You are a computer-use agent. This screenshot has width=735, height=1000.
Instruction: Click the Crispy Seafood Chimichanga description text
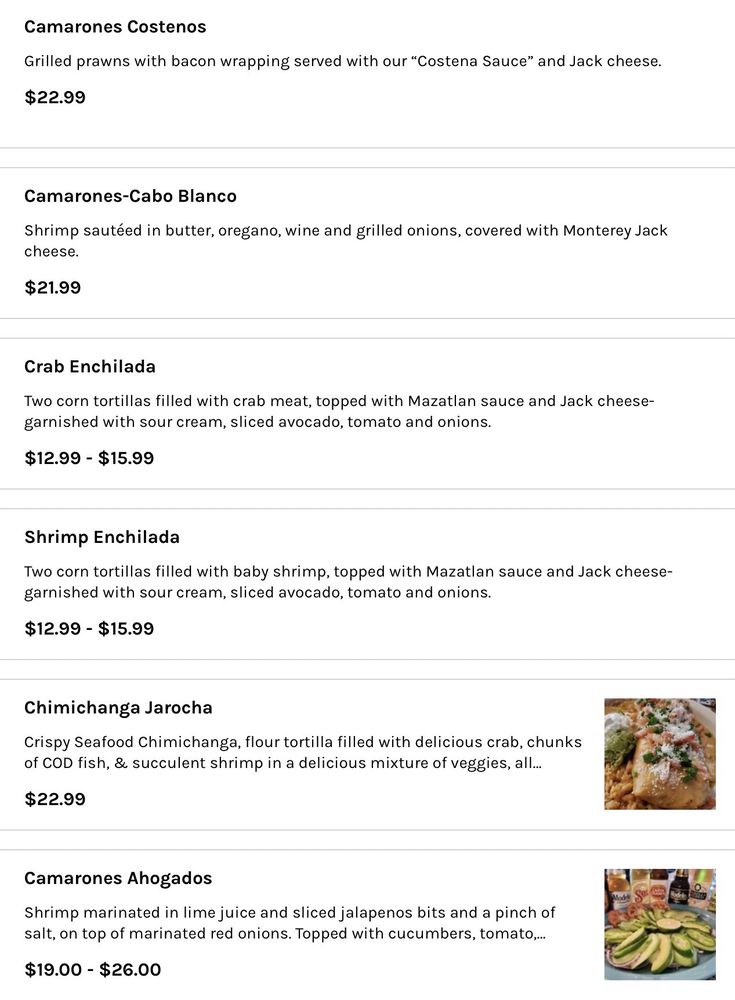pos(302,753)
